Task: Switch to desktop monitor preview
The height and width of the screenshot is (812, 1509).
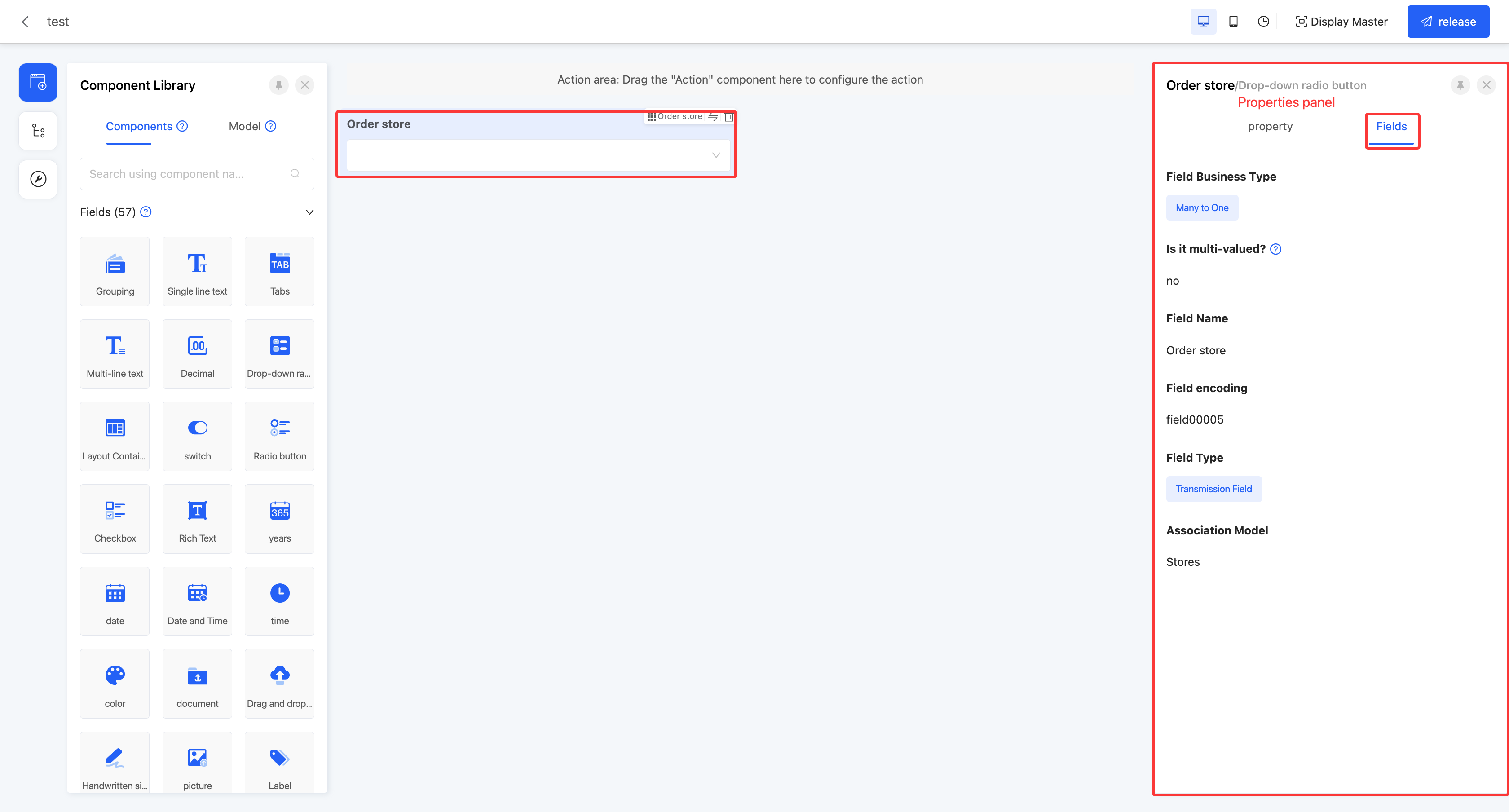Action: (1203, 22)
